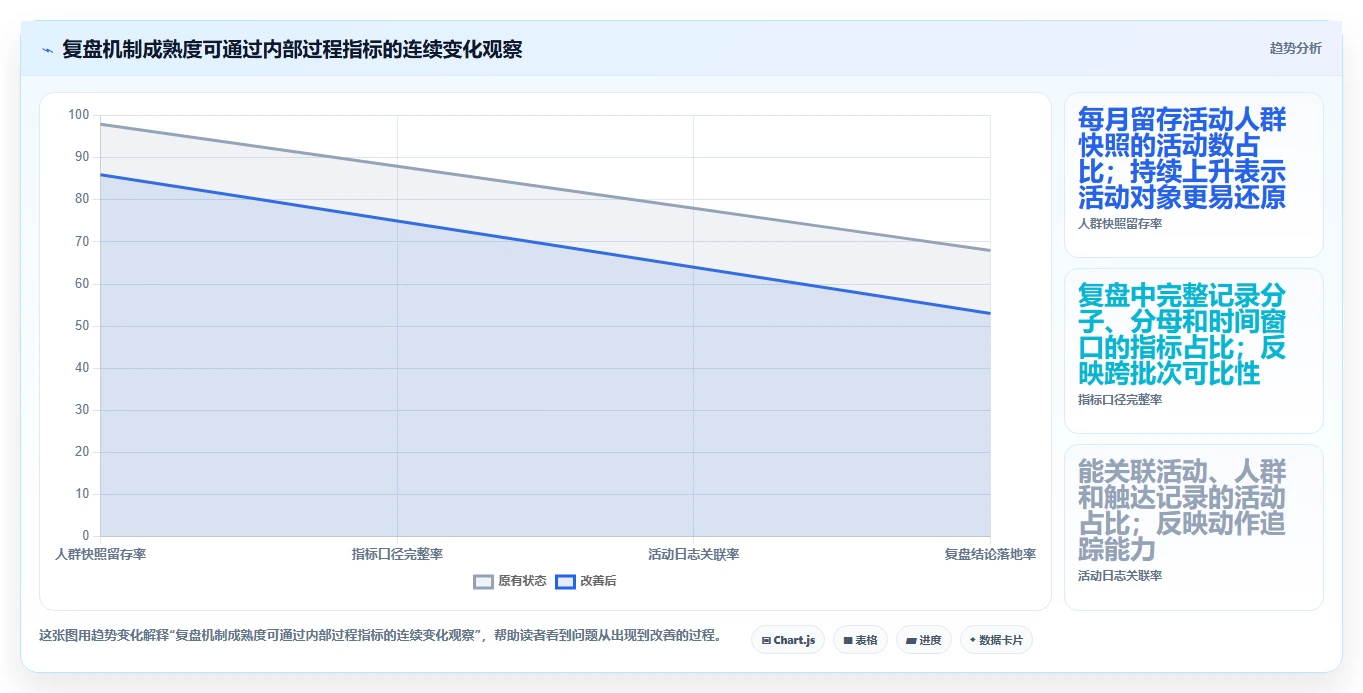Click the chart title 复盘机制成熟度 heading

(x=292, y=49)
